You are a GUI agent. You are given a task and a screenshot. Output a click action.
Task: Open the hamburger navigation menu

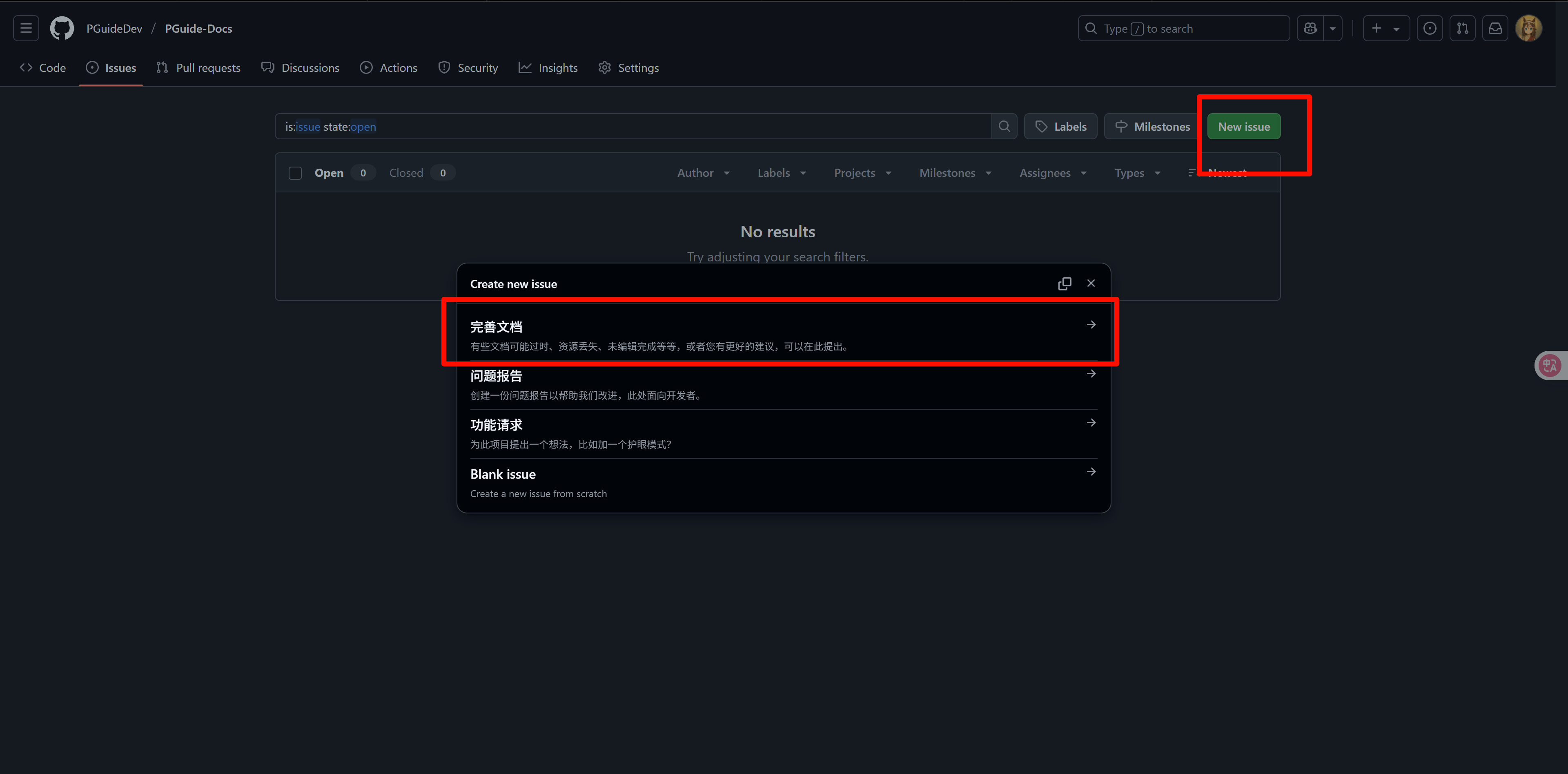[x=26, y=29]
